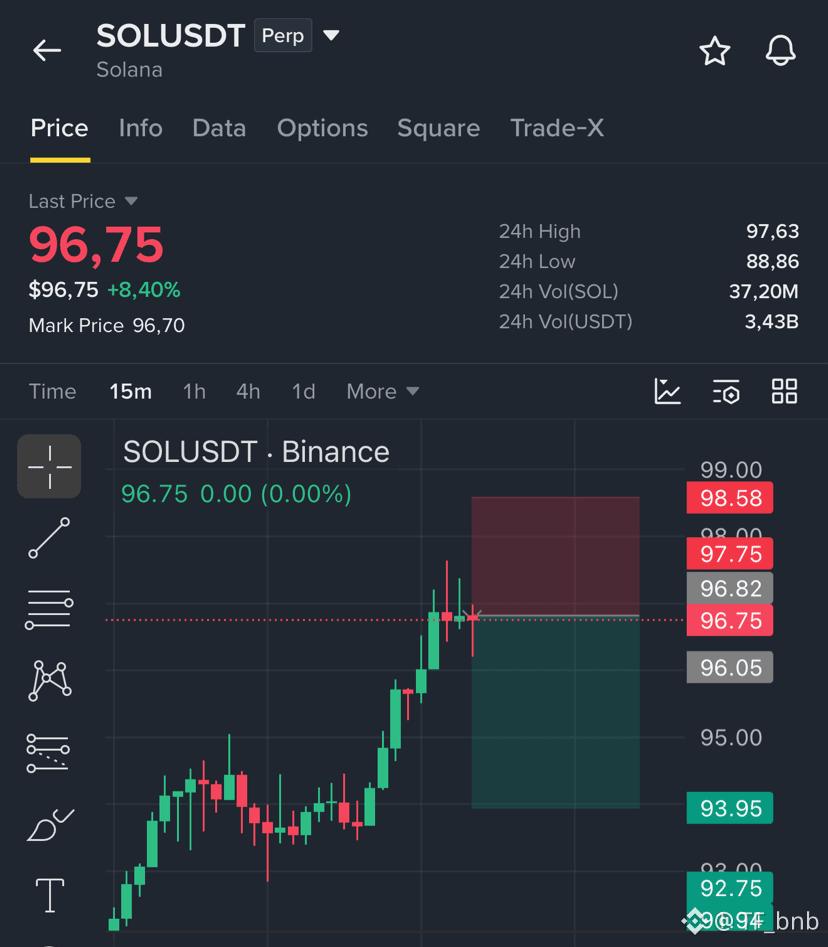
Task: Click the 96.05 gray price label
Action: pos(730,667)
